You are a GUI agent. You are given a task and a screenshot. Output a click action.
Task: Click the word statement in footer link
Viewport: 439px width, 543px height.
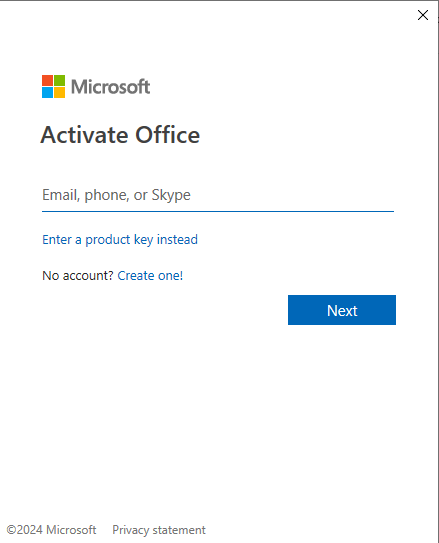[x=179, y=530]
